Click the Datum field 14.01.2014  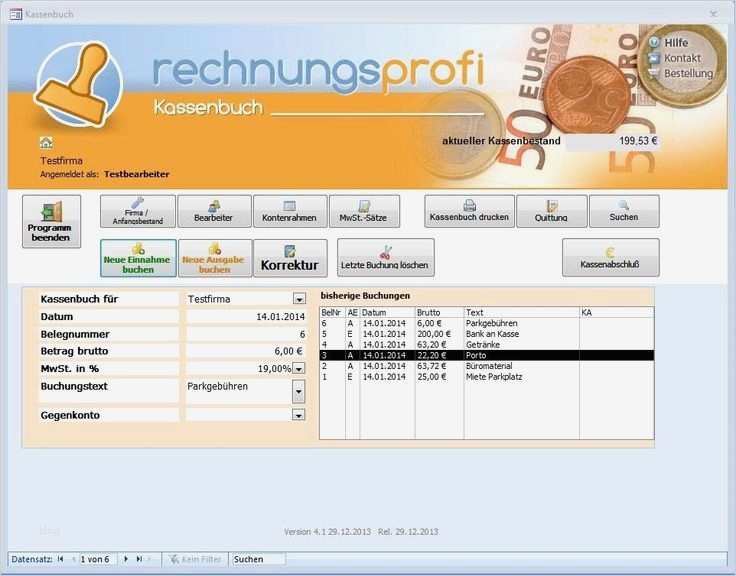pyautogui.click(x=246, y=316)
